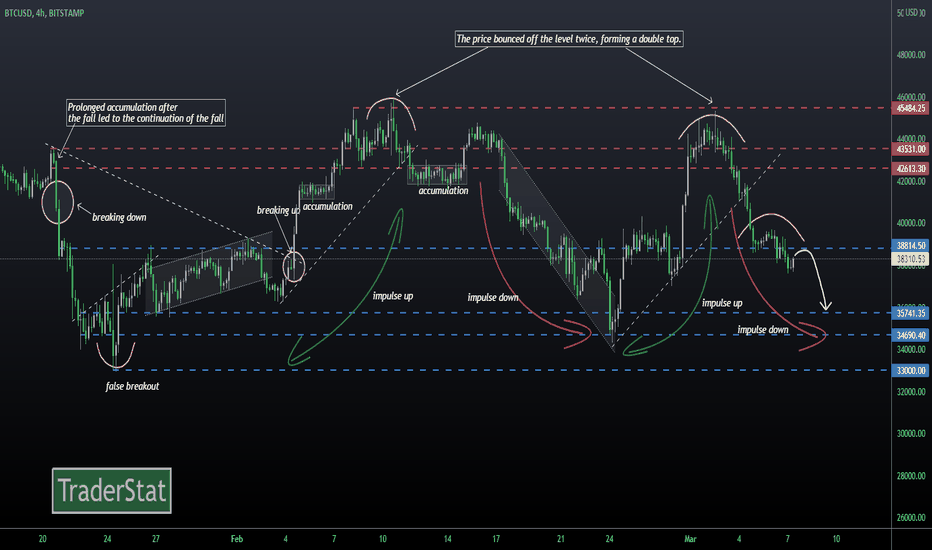This screenshot has height=550, width=932.
Task: Select the 33000.00 blue price level label
Action: coord(911,370)
